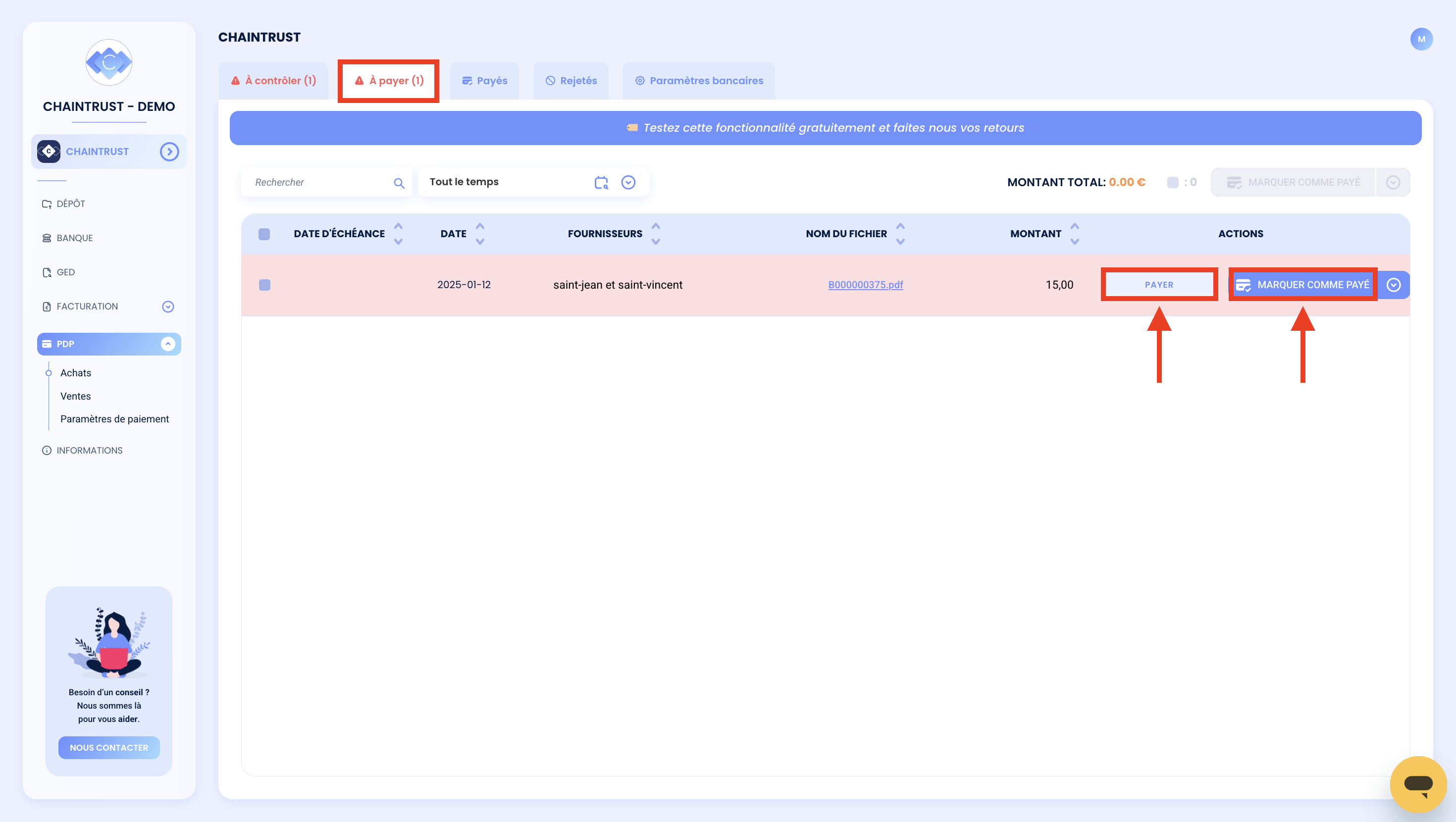The image size is (1456, 822).
Task: Click the 2025-01-12 date cell
Action: pos(464,285)
